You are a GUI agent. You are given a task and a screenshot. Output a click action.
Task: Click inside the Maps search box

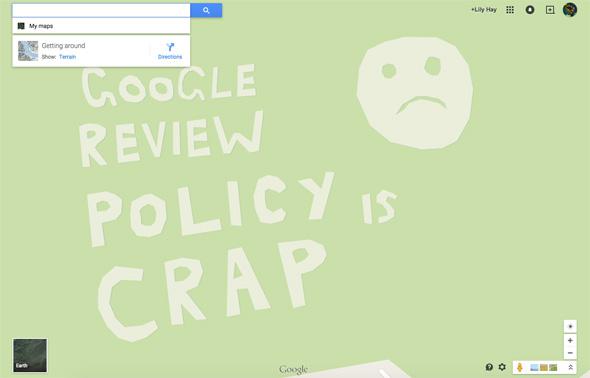click(101, 11)
